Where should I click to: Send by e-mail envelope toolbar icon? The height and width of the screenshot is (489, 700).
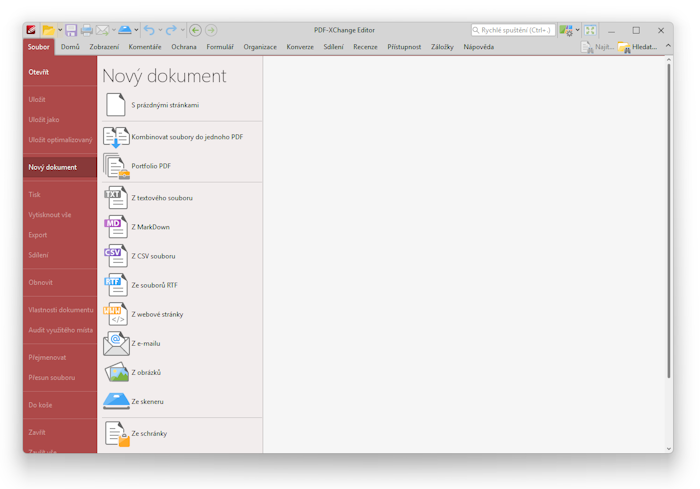click(102, 30)
